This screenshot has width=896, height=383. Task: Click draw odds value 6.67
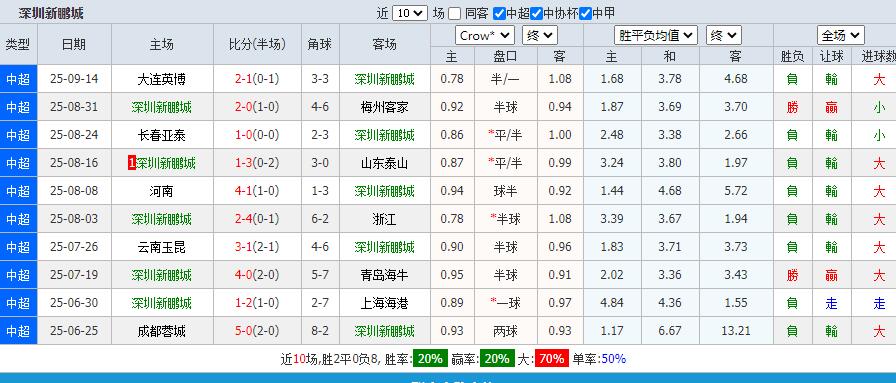click(669, 331)
